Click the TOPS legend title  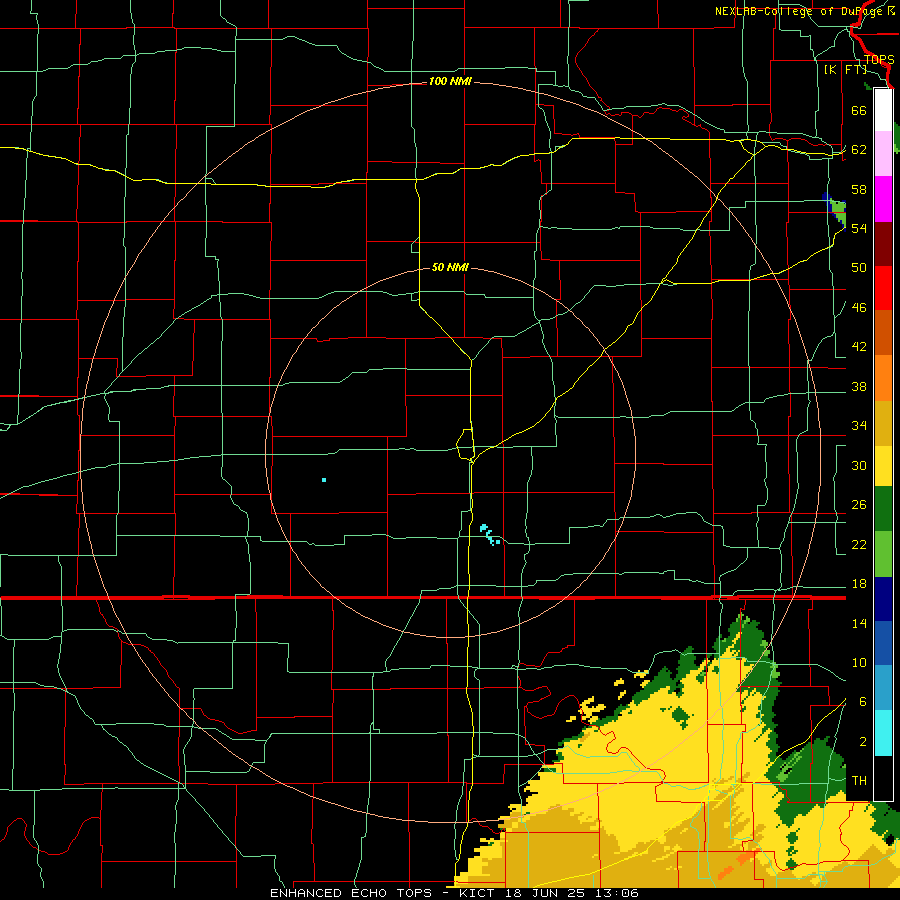tap(879, 59)
